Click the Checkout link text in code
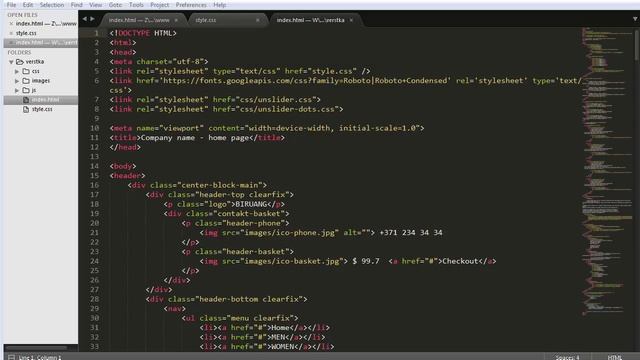Image resolution: width=640 pixels, height=360 pixels. [x=460, y=261]
